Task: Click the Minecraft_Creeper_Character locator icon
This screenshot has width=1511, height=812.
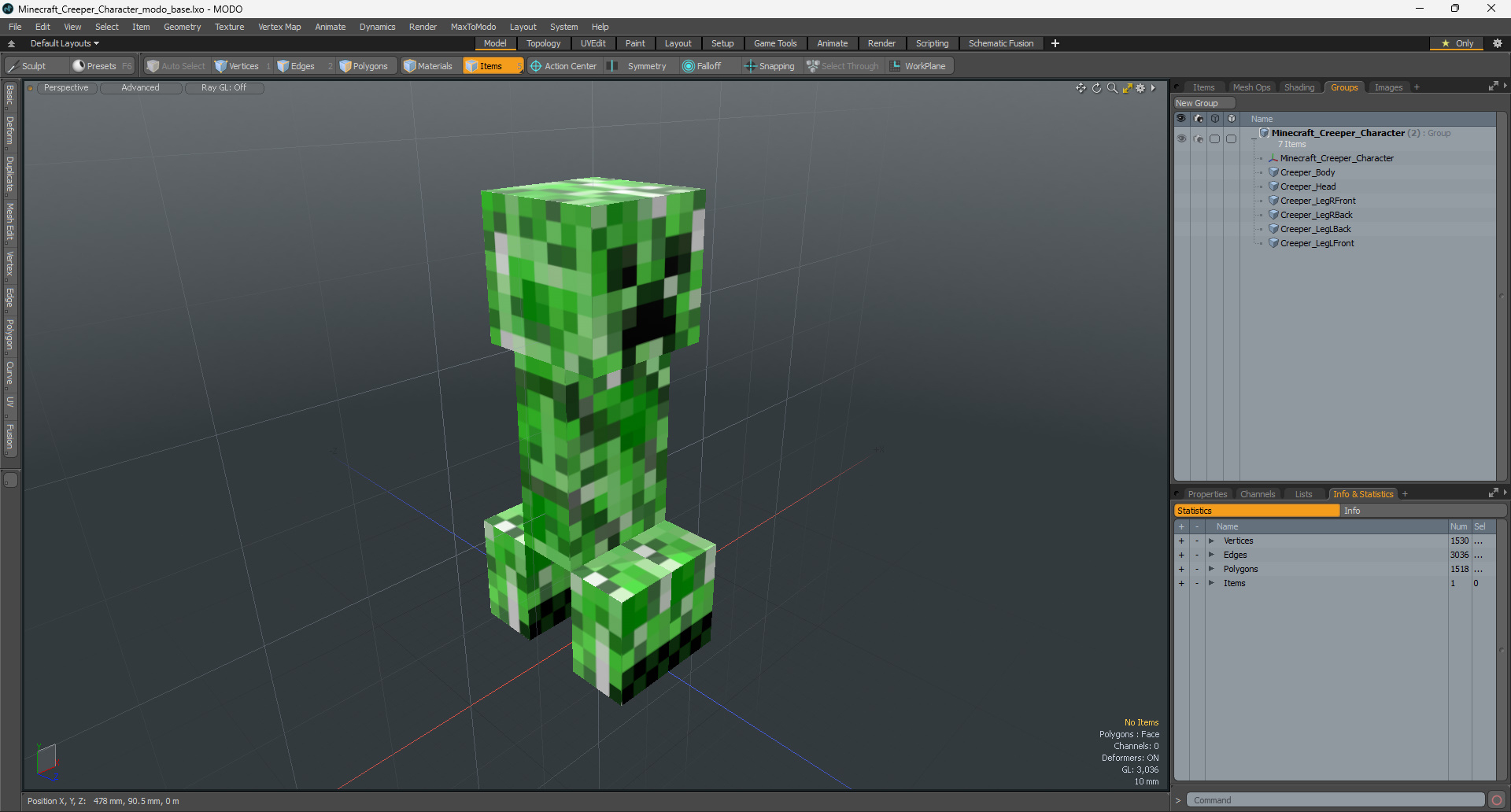Action: (1273, 158)
